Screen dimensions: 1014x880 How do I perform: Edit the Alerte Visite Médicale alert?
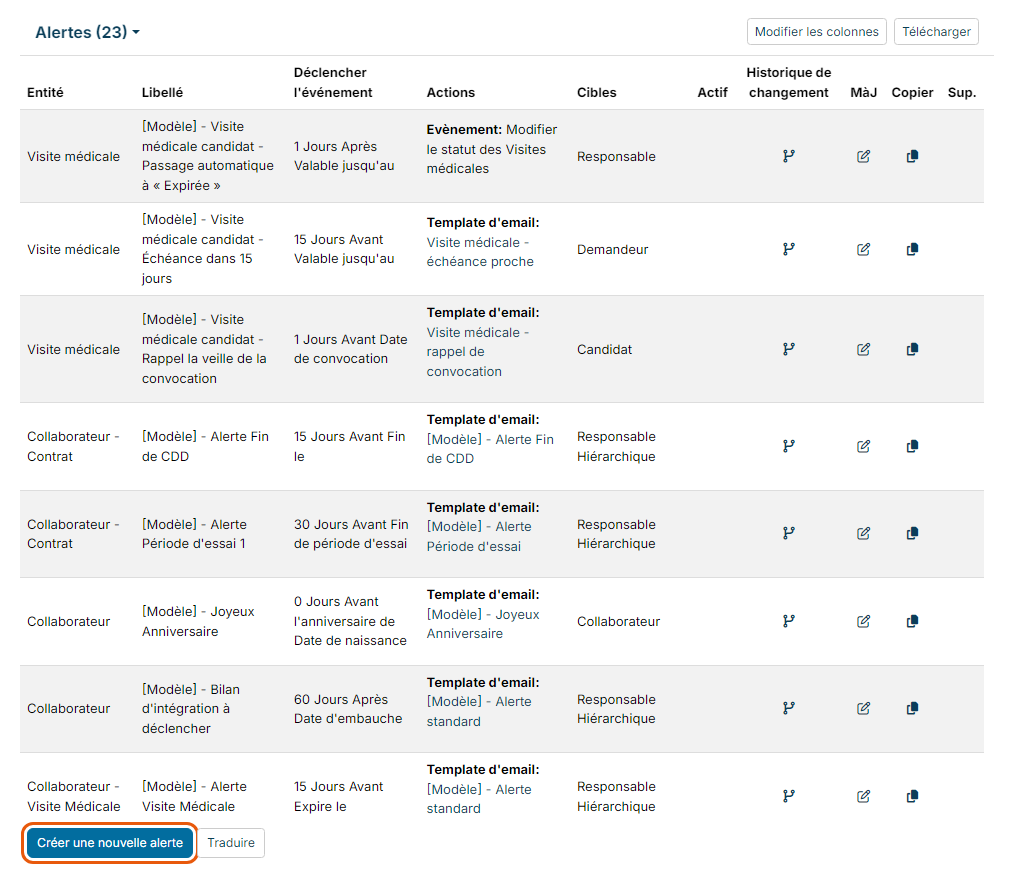863,797
